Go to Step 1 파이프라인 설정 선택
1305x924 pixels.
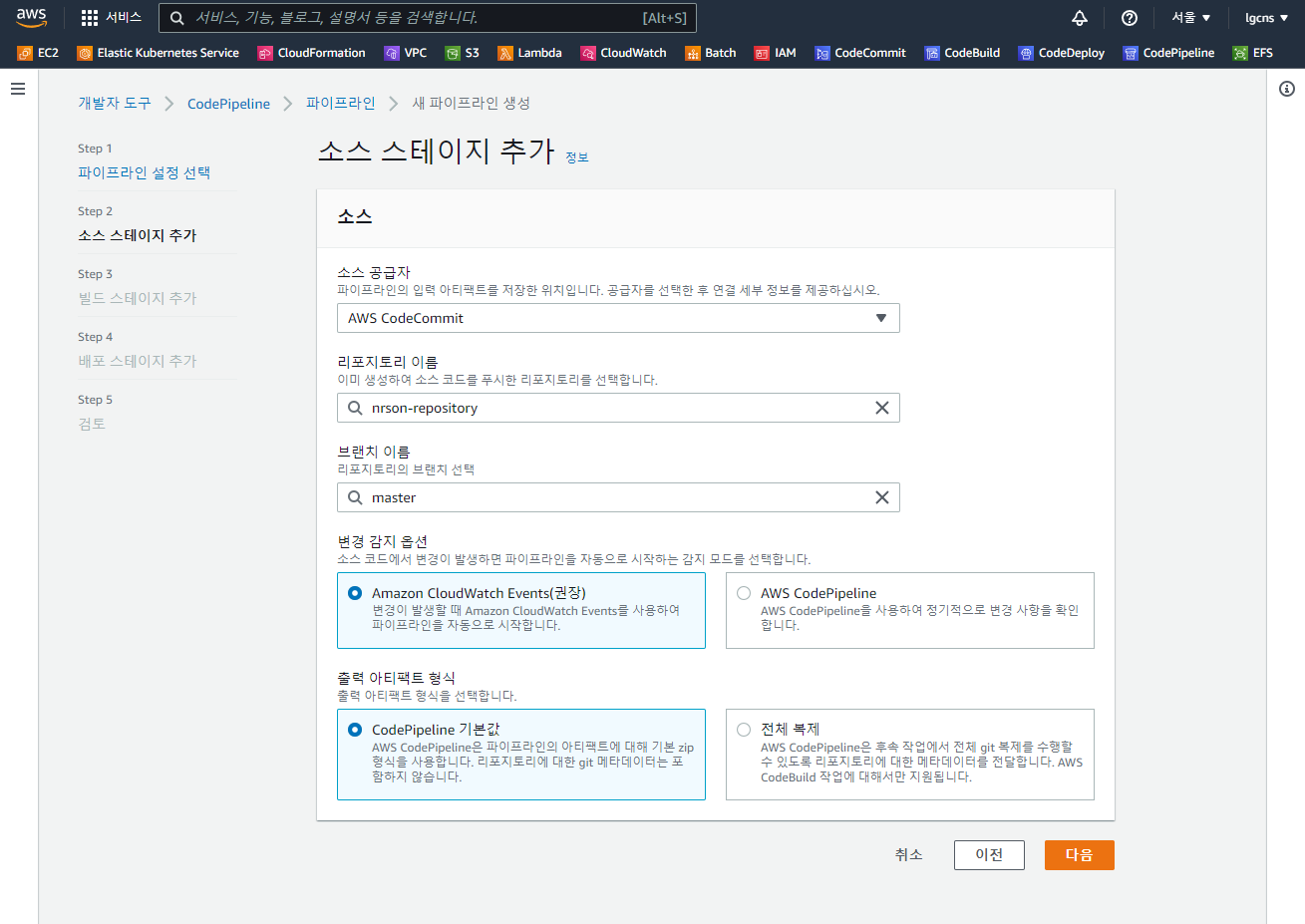(x=145, y=172)
